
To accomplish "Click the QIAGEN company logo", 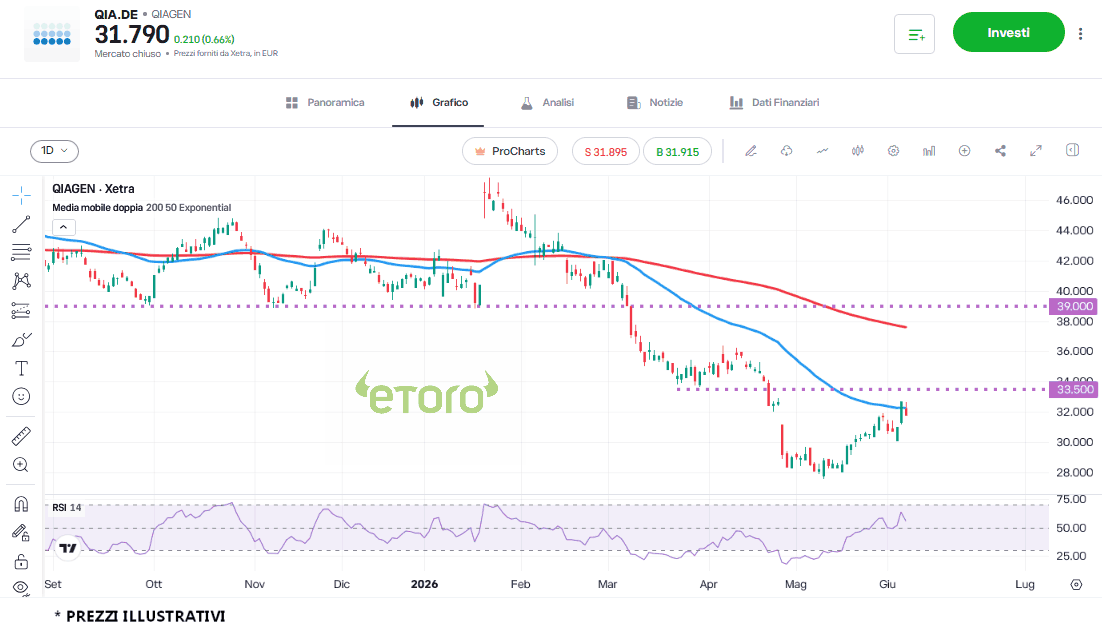I will [52, 34].
